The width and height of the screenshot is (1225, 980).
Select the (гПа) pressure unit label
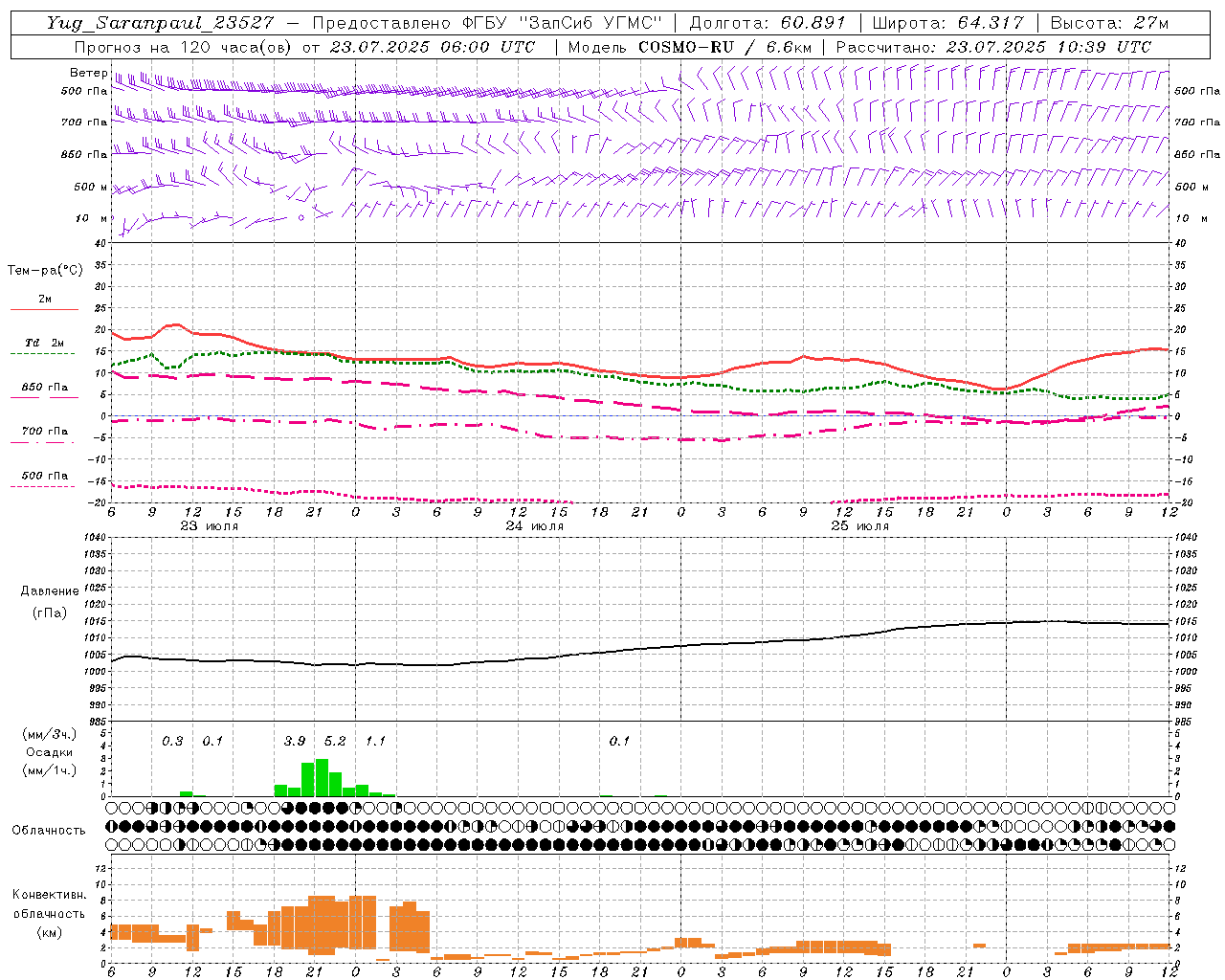click(x=50, y=612)
